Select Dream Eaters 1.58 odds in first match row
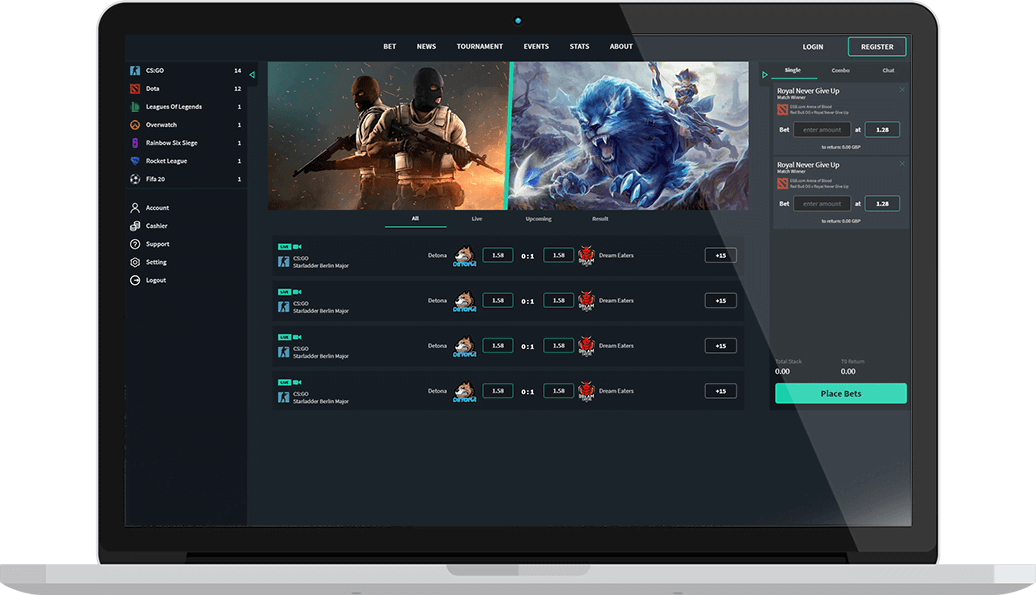Screen dimensions: 1036x595 (x=558, y=255)
